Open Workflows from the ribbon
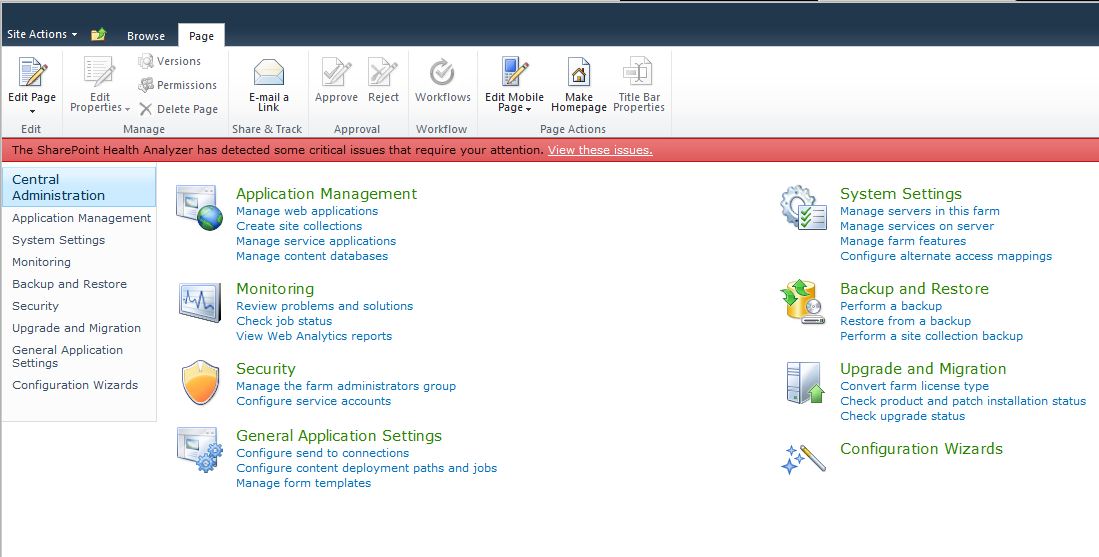 442,81
